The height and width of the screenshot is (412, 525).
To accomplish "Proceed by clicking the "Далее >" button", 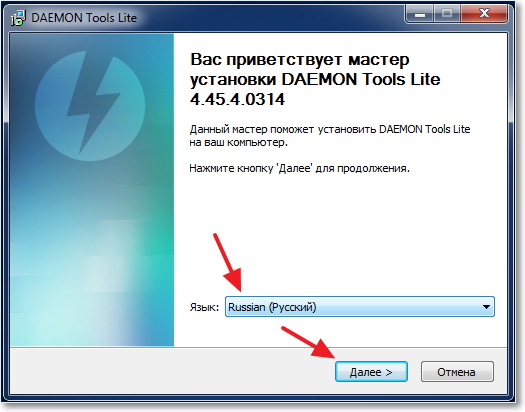I will click(x=371, y=372).
